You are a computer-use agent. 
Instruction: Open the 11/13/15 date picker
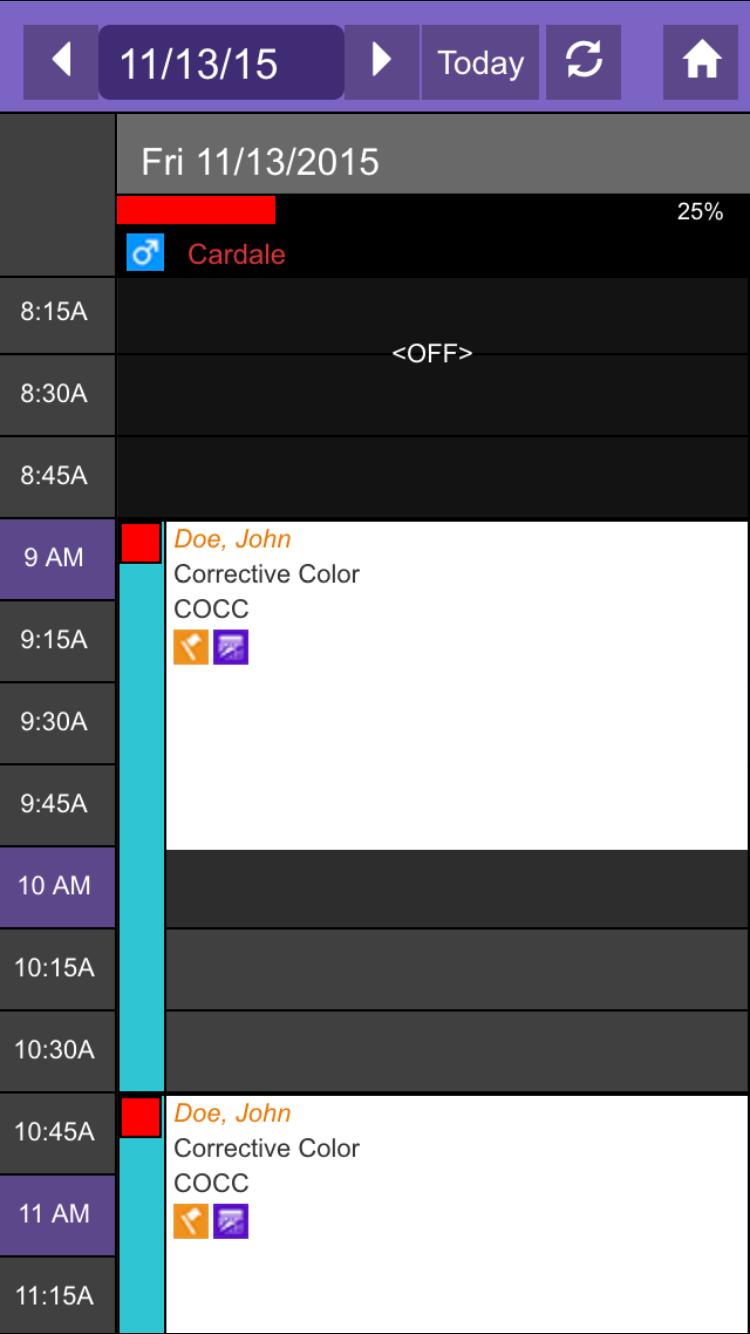click(221, 62)
